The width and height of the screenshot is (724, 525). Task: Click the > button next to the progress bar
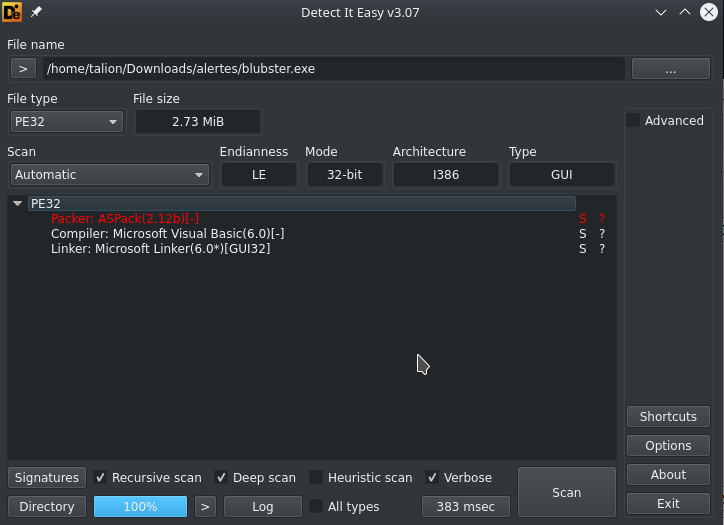click(205, 507)
